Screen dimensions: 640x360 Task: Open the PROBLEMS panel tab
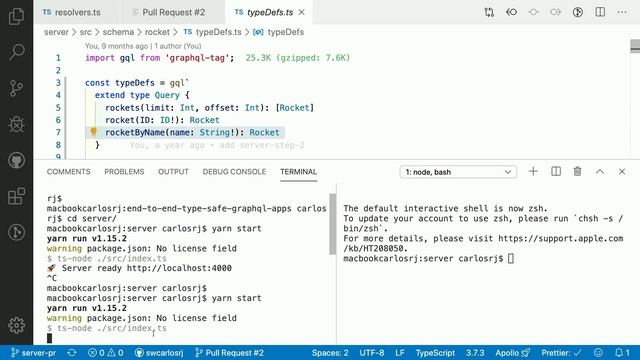coord(124,172)
